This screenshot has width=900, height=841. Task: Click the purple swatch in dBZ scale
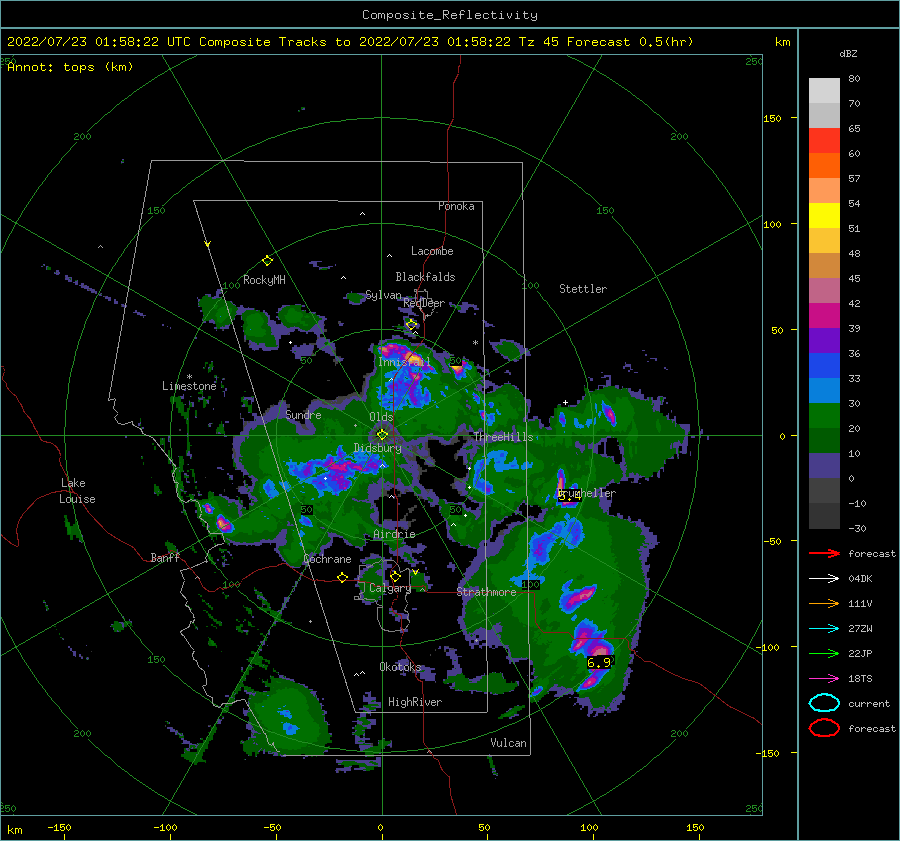[x=824, y=340]
